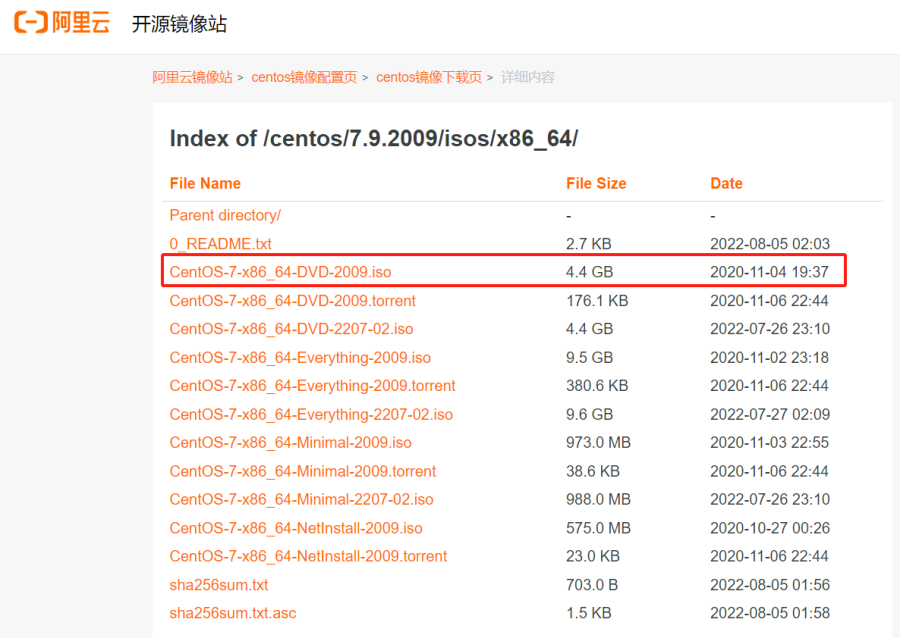Image resolution: width=900 pixels, height=638 pixels.
Task: Select the 703.0 B file size cell
Action: tap(592, 585)
